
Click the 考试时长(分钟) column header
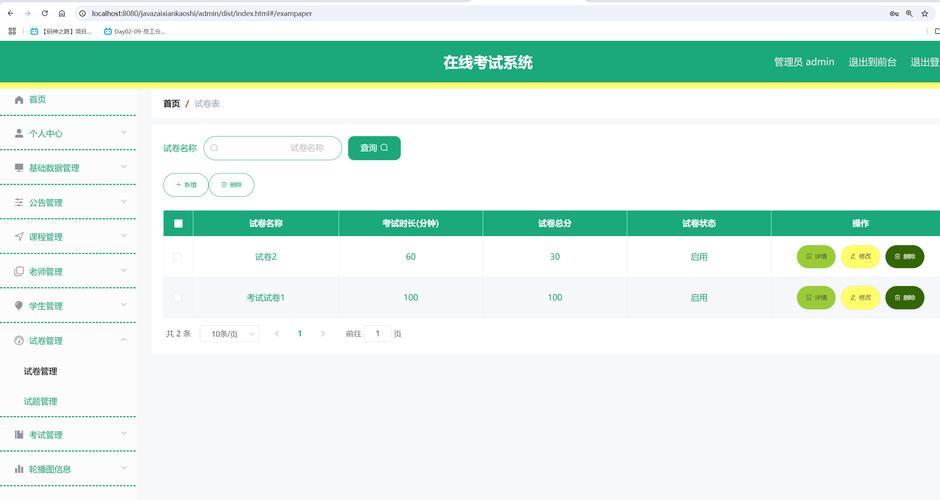tap(411, 224)
